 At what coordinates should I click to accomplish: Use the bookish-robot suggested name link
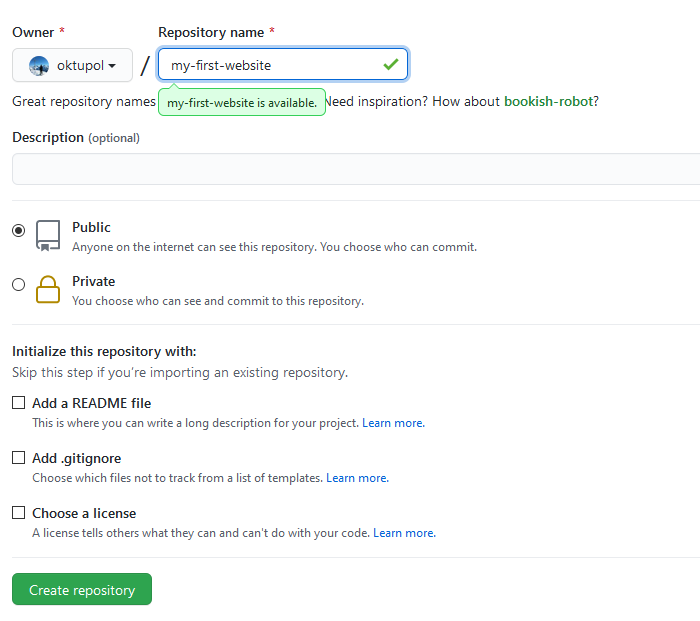click(548, 101)
